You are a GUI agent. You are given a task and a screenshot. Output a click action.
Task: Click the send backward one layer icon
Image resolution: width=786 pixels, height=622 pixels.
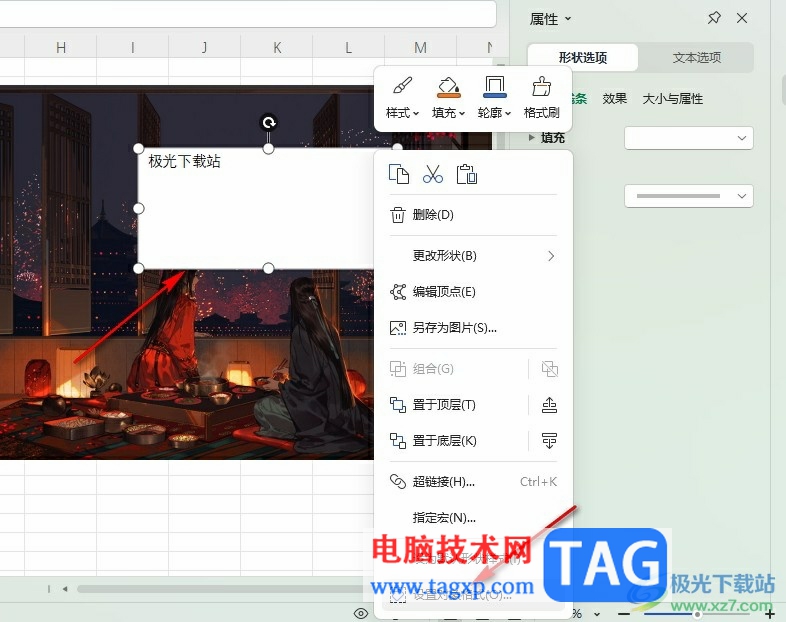[549, 441]
